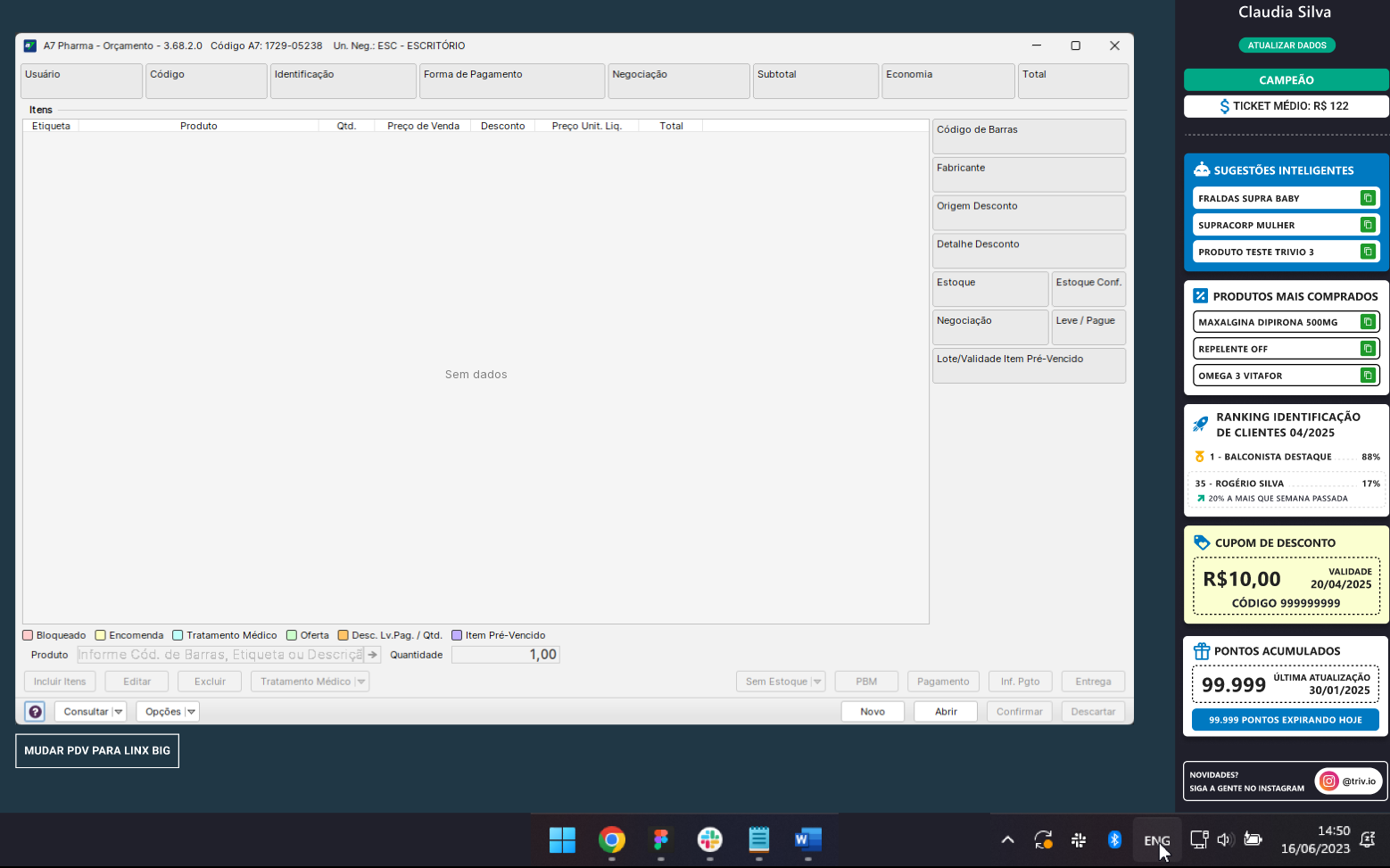Click the tag icon beside Cupom de Desconto
The image size is (1390, 868).
1202,542
